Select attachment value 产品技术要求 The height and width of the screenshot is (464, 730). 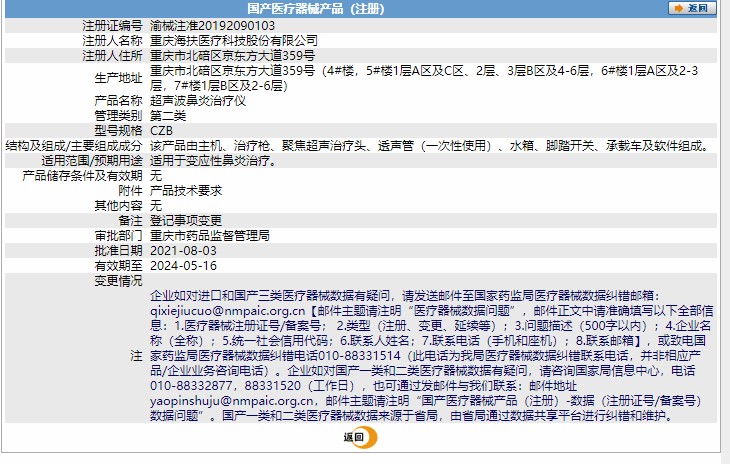tap(186, 190)
